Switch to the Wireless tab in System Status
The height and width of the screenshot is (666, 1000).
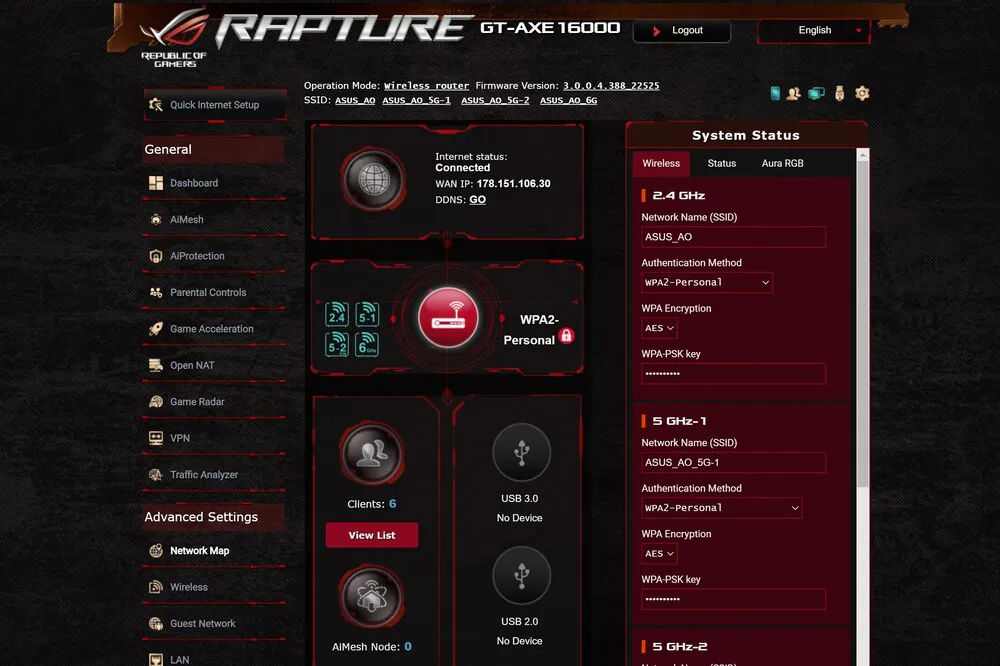[661, 163]
